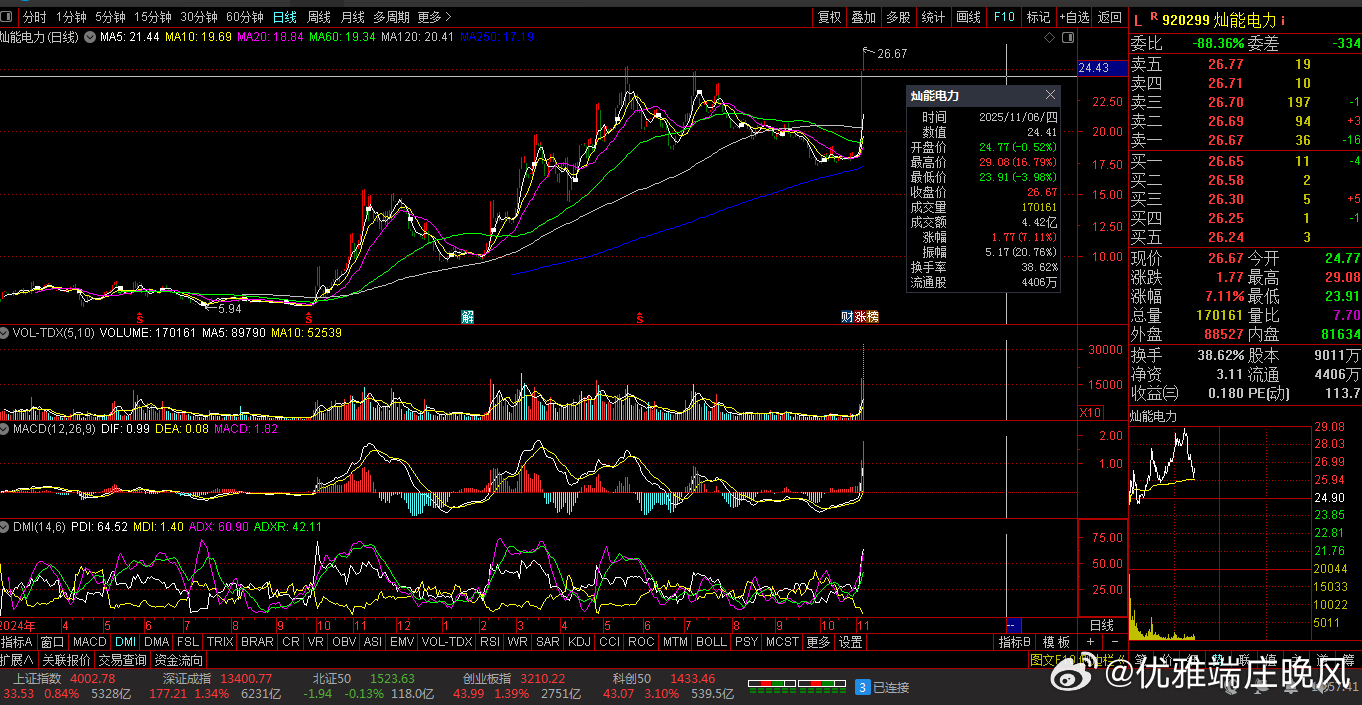This screenshot has width=1362, height=705.
Task: Expand the 更多 timeframe options
Action: (x=434, y=17)
